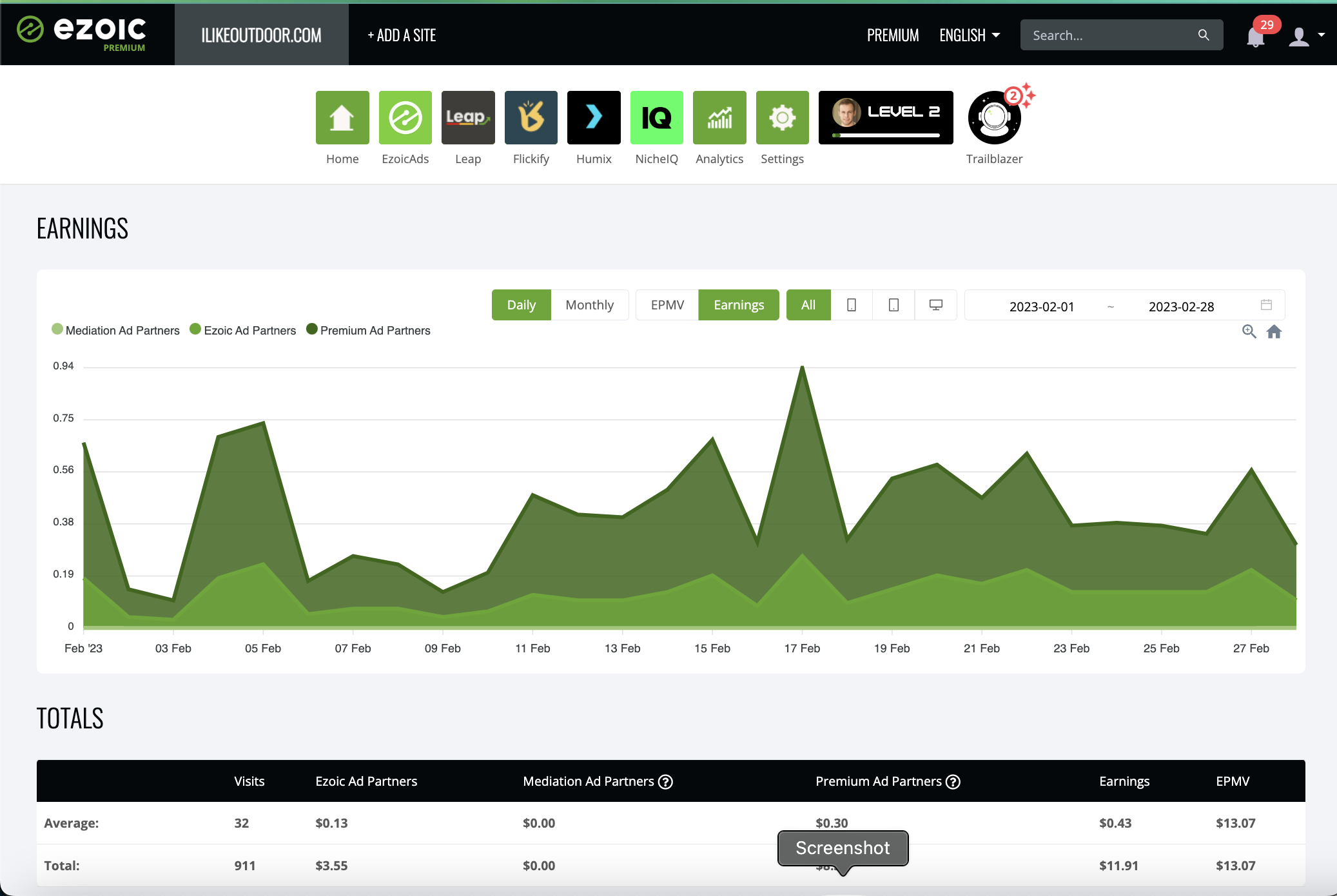This screenshot has width=1337, height=896.
Task: Expand the English language dropdown
Action: point(970,35)
